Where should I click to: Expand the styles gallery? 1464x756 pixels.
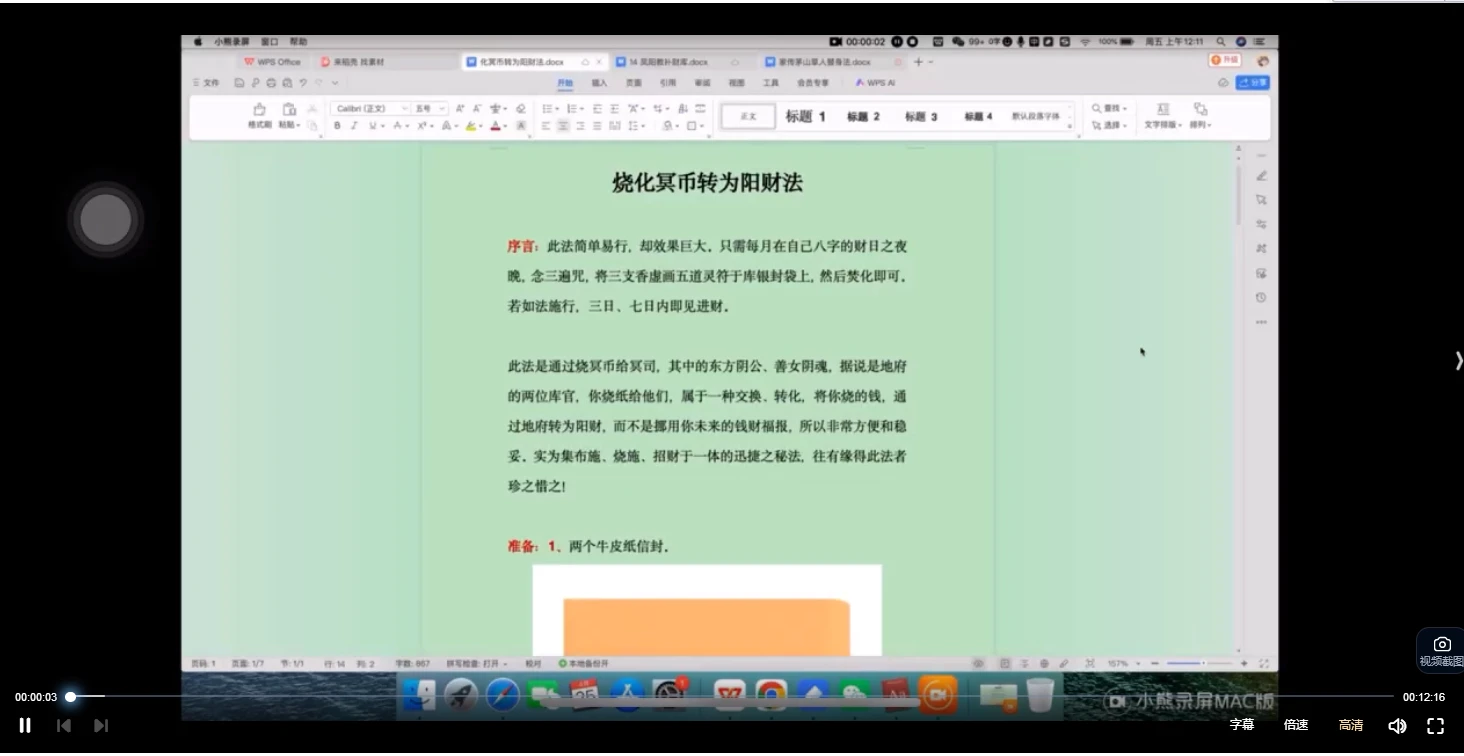tap(1070, 126)
